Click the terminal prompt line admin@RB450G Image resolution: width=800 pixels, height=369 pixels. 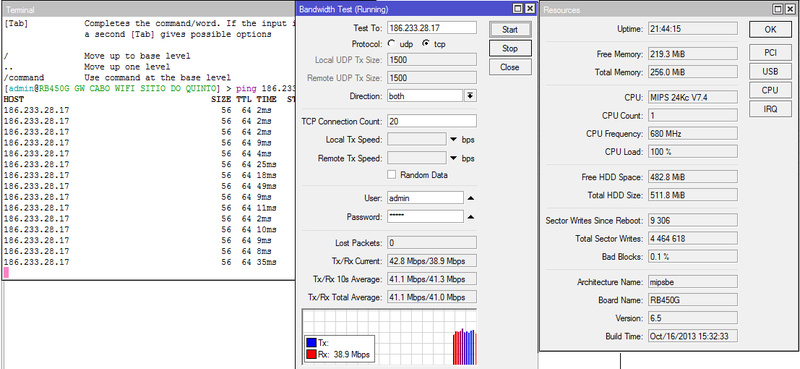pos(148,89)
